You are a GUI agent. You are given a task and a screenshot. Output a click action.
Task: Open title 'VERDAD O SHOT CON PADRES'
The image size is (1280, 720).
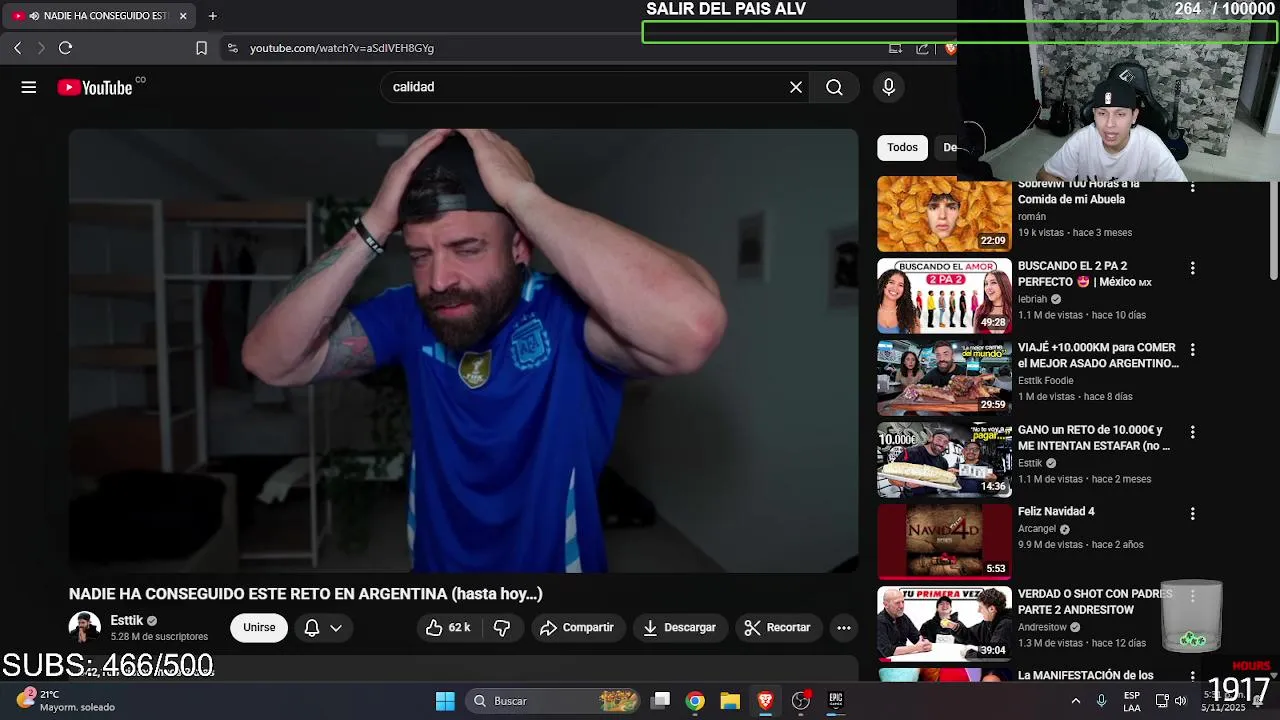(x=1095, y=601)
